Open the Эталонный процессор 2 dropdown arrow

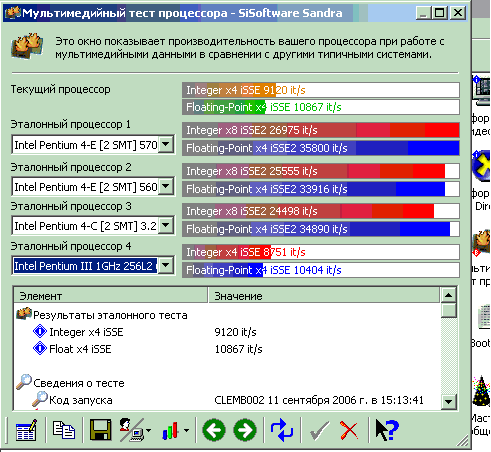[x=165, y=186]
